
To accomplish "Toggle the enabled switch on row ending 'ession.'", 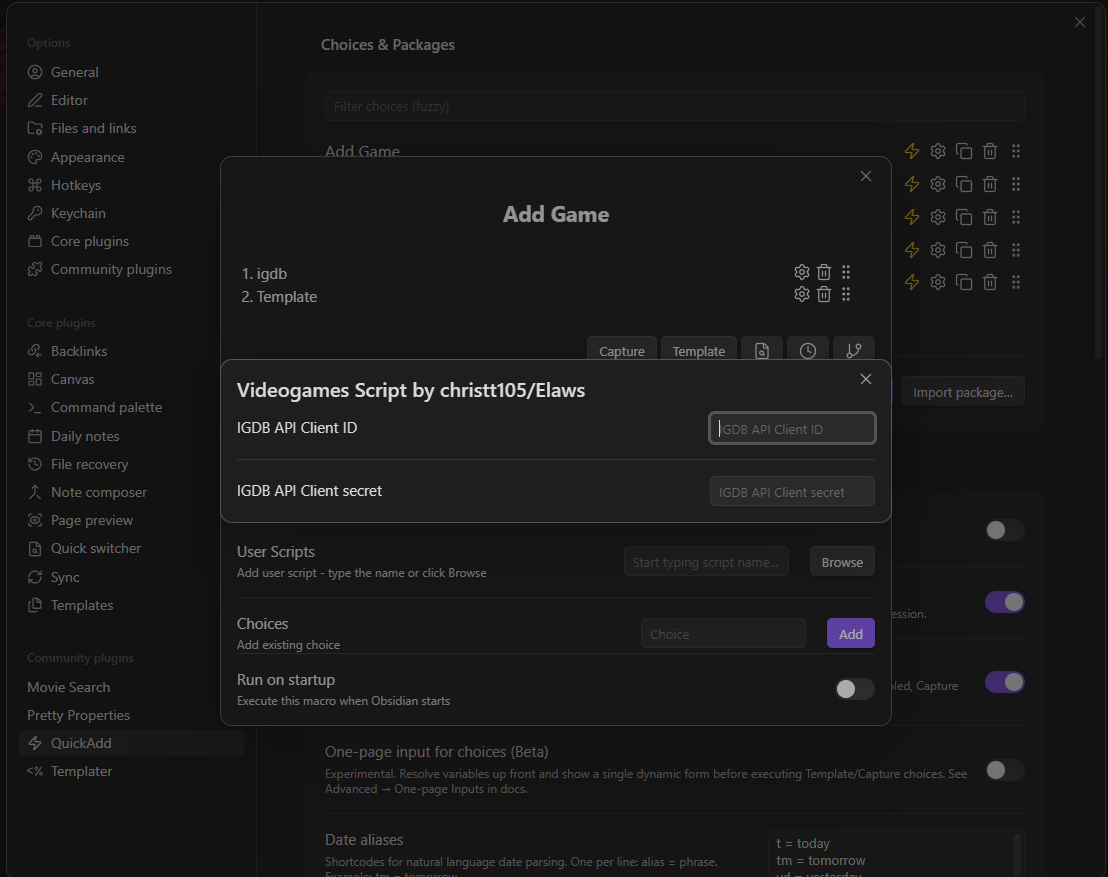I will click(1005, 602).
